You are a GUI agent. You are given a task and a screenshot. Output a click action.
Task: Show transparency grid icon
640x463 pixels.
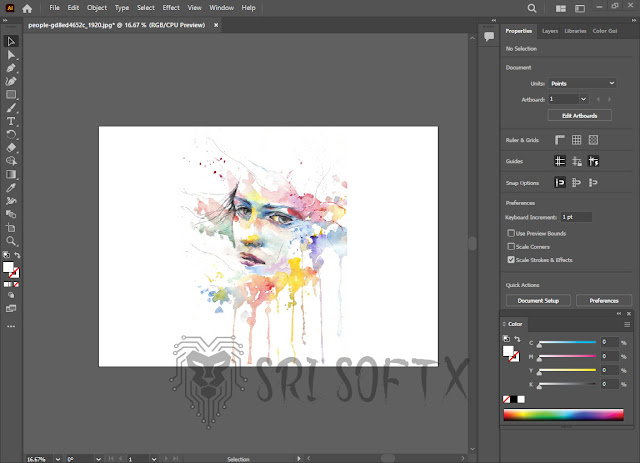(593, 140)
